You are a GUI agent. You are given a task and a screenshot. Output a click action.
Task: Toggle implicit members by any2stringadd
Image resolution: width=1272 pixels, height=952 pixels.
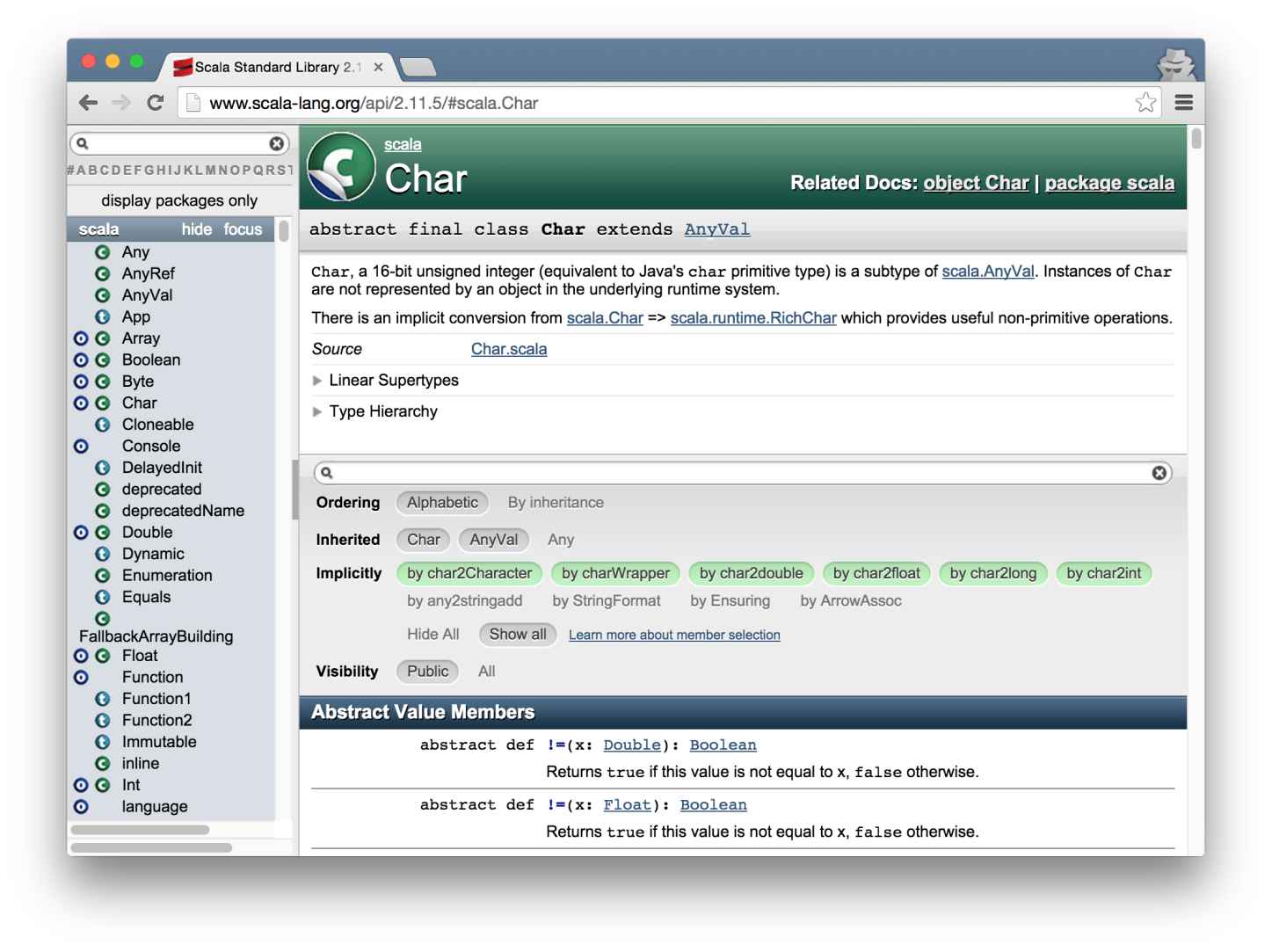464,601
